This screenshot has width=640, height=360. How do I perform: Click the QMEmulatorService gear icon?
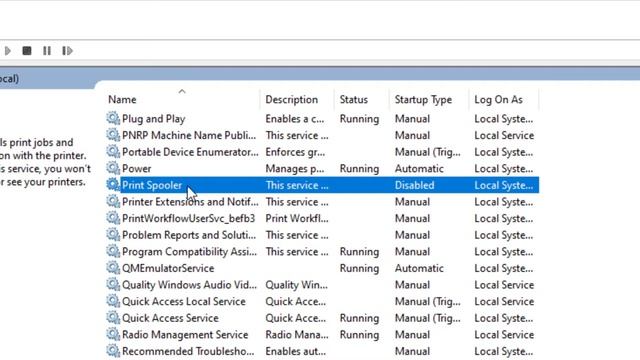coord(113,268)
